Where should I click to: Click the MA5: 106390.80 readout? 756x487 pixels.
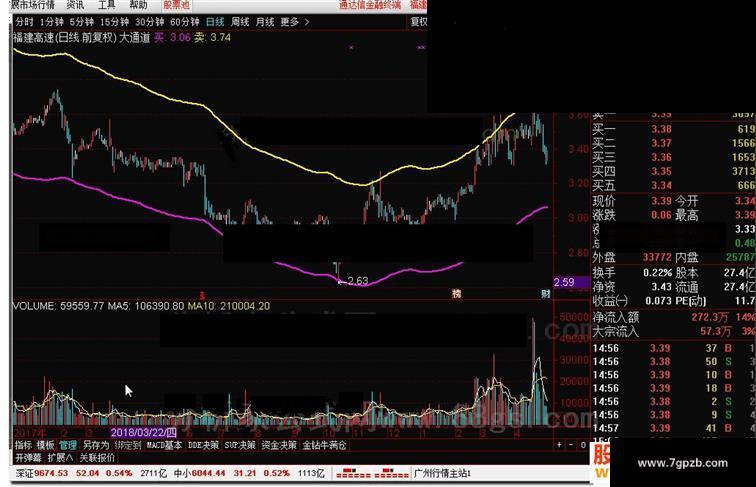click(146, 306)
